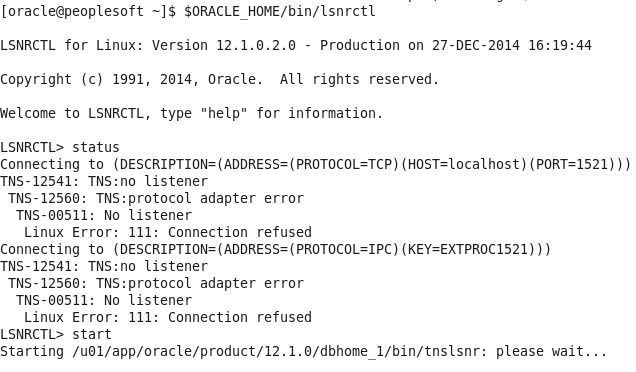The image size is (636, 372).
Task: Click the Connecting line with PROTOCOL=TCP
Action: tap(316, 164)
